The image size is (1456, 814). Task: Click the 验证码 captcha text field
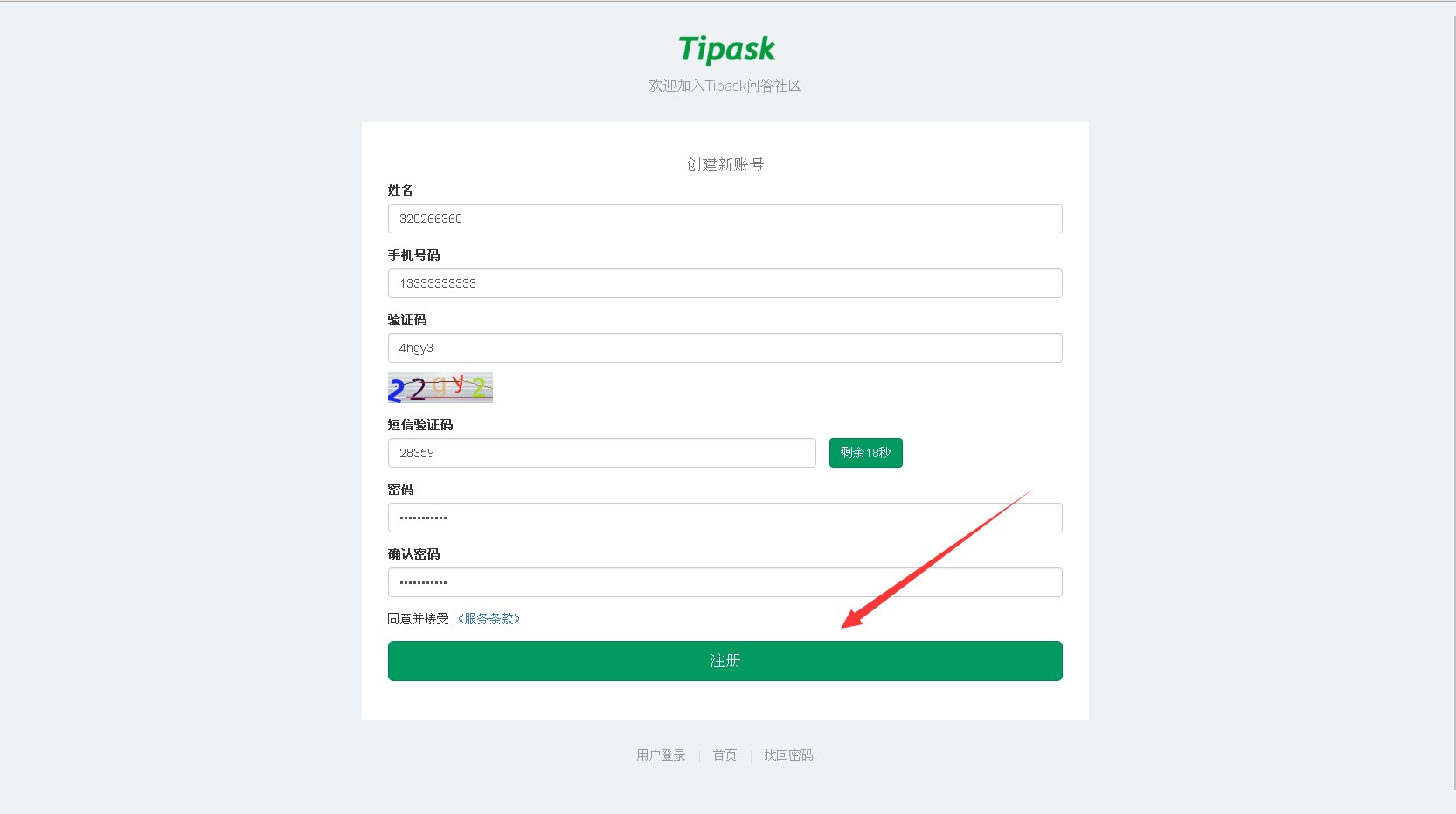pyautogui.click(x=725, y=348)
